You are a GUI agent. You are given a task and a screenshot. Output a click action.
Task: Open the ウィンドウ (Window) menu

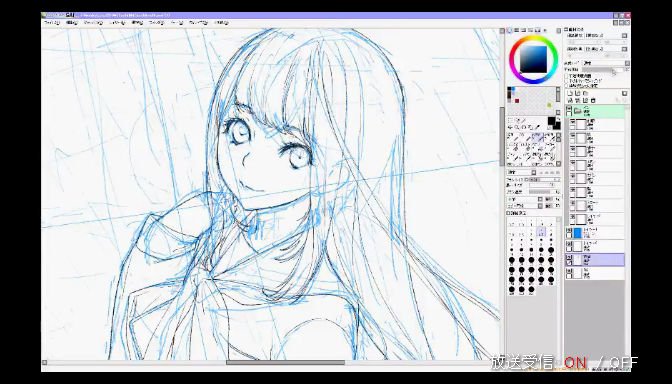coord(198,22)
